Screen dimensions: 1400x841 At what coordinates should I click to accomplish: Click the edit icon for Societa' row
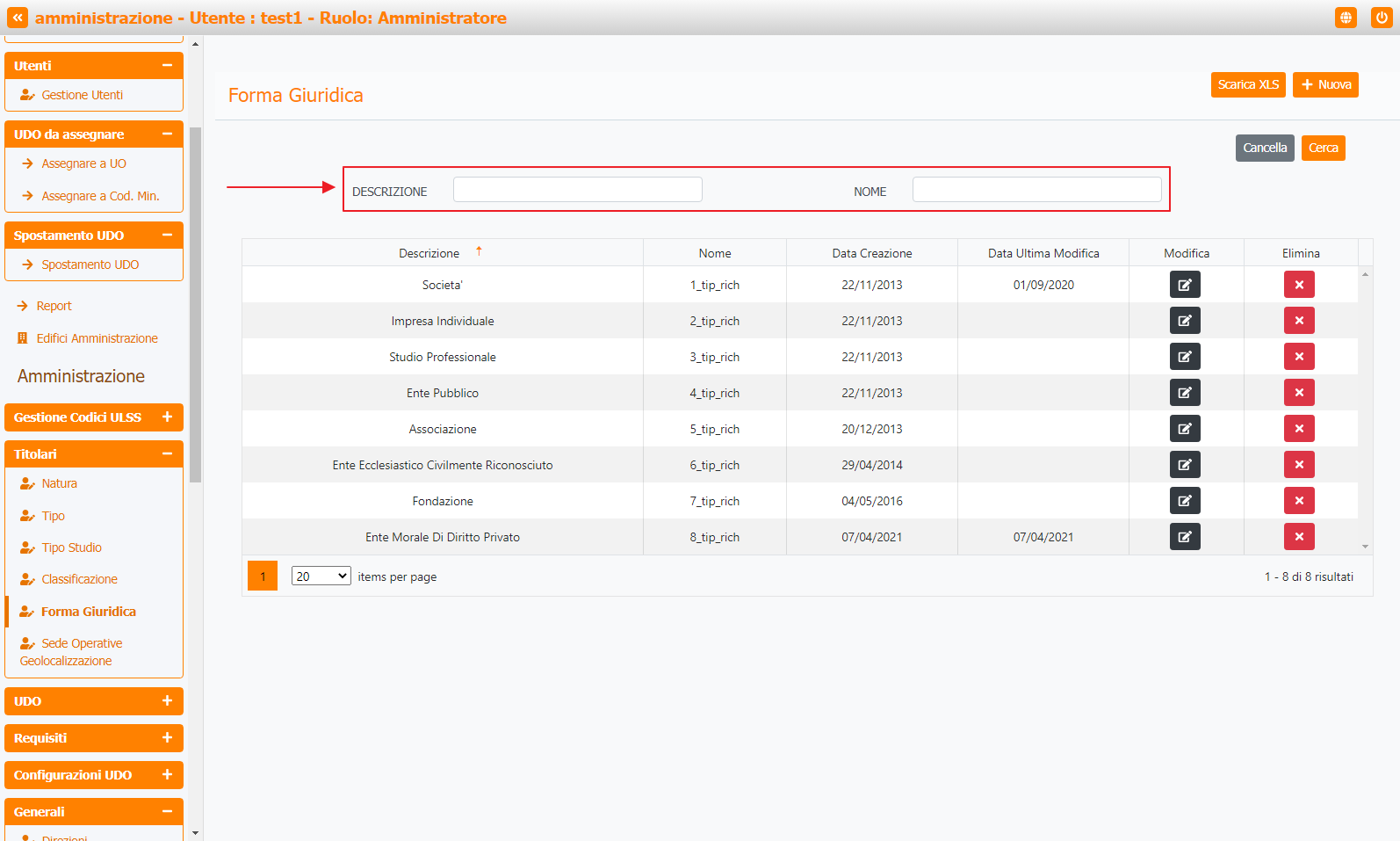pos(1184,285)
